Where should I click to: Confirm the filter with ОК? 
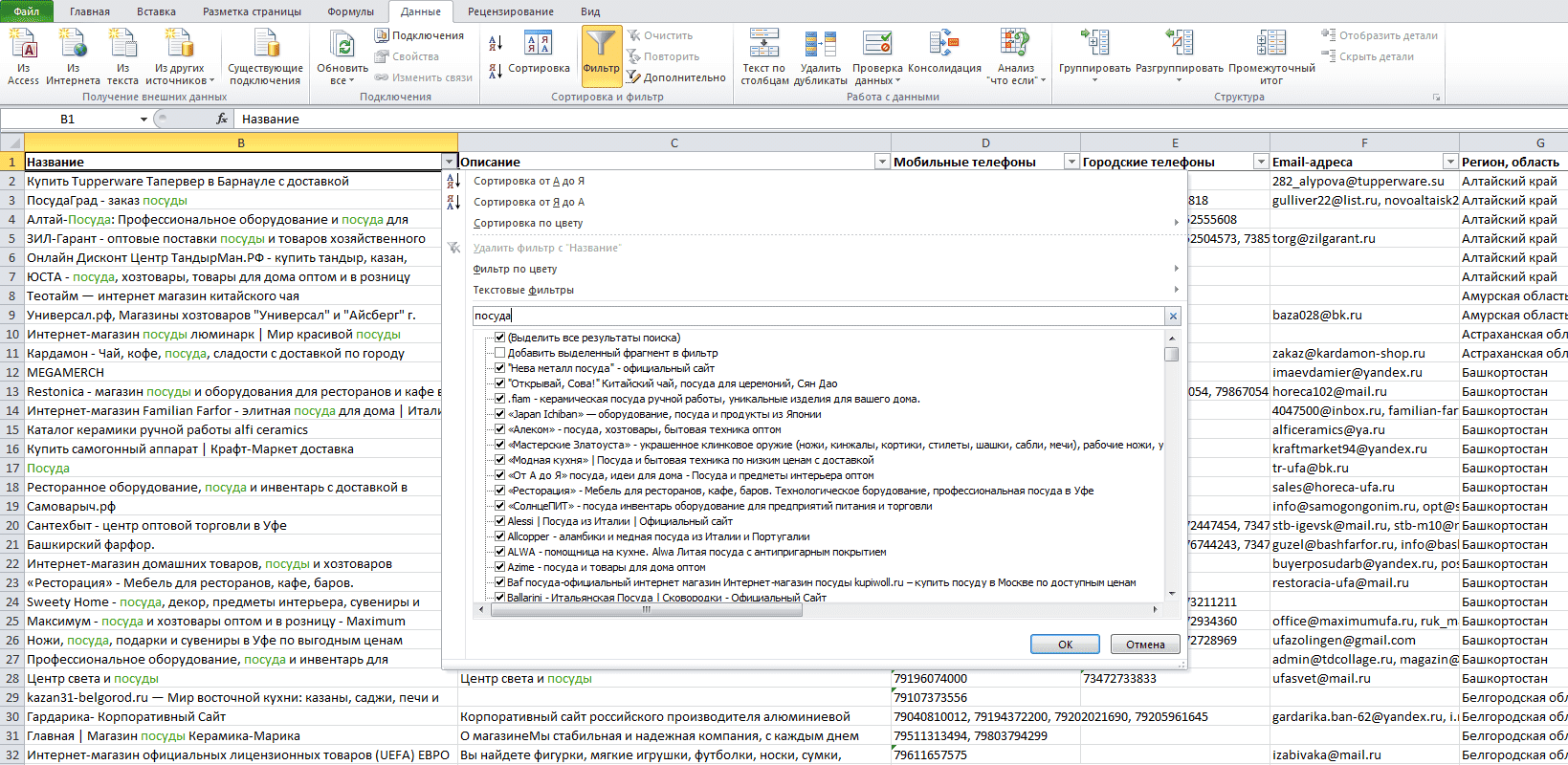[1065, 645]
